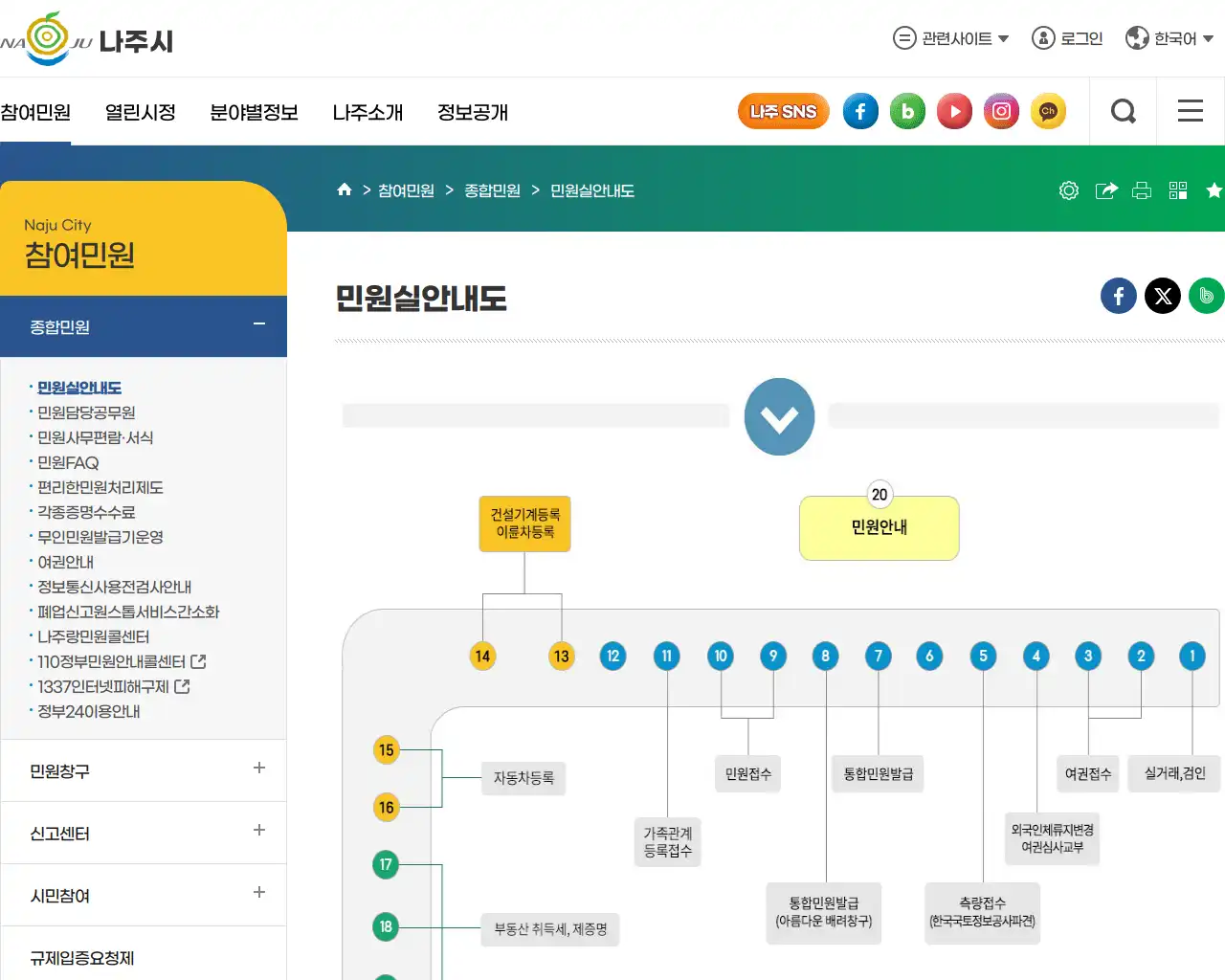This screenshot has width=1225, height=980.
Task: Open 나주랑민원콜센터 sidebar link
Action: pos(93,636)
